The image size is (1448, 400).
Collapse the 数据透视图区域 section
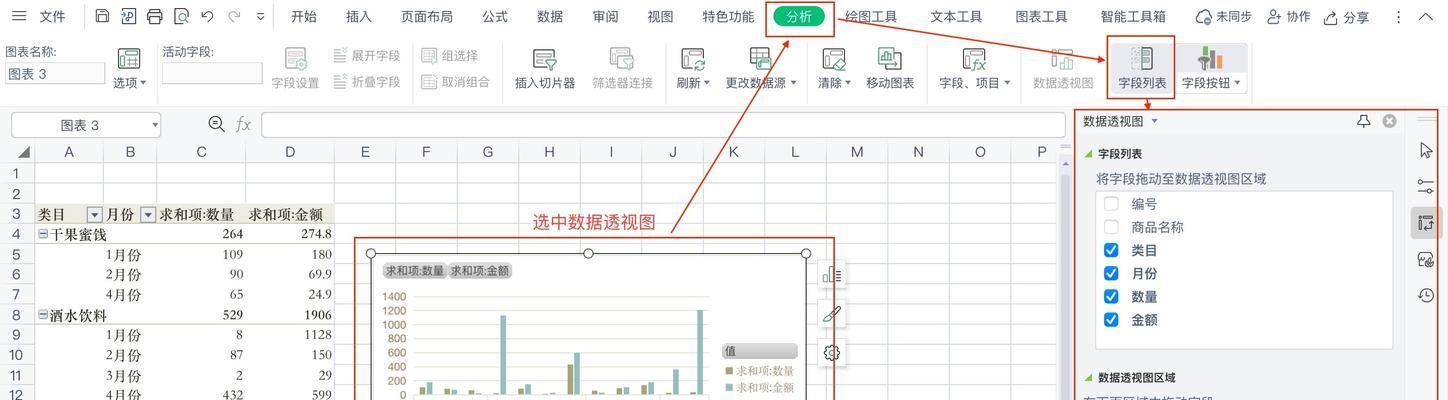tap(1089, 378)
